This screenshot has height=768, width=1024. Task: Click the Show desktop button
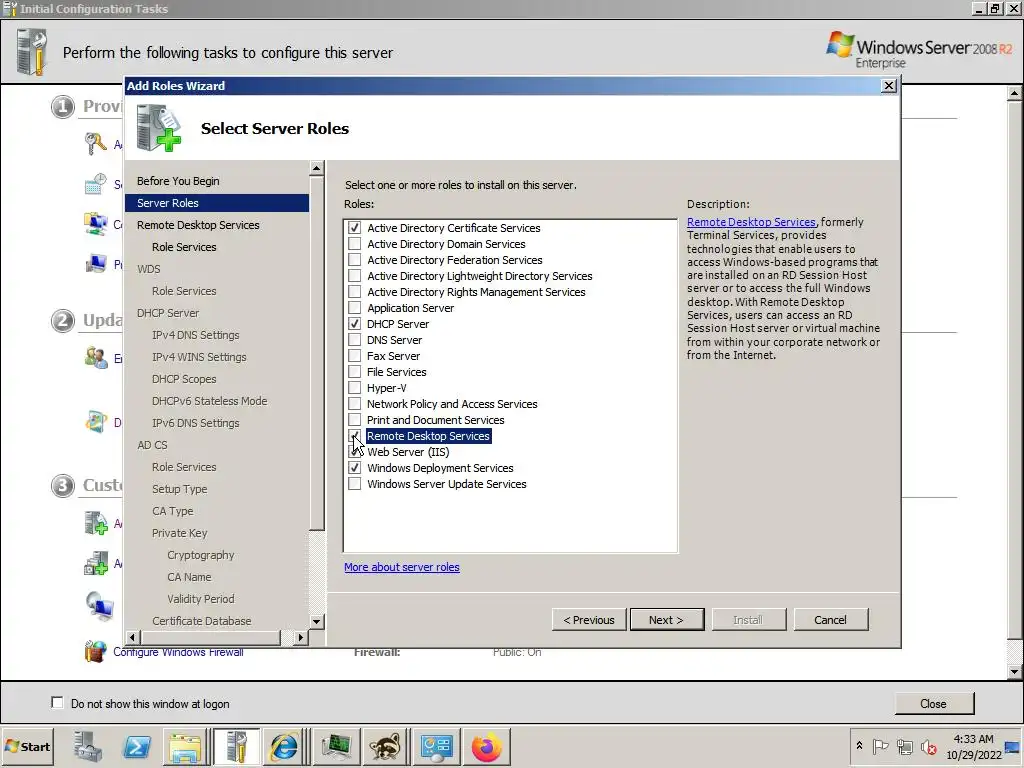[x=1014, y=746]
